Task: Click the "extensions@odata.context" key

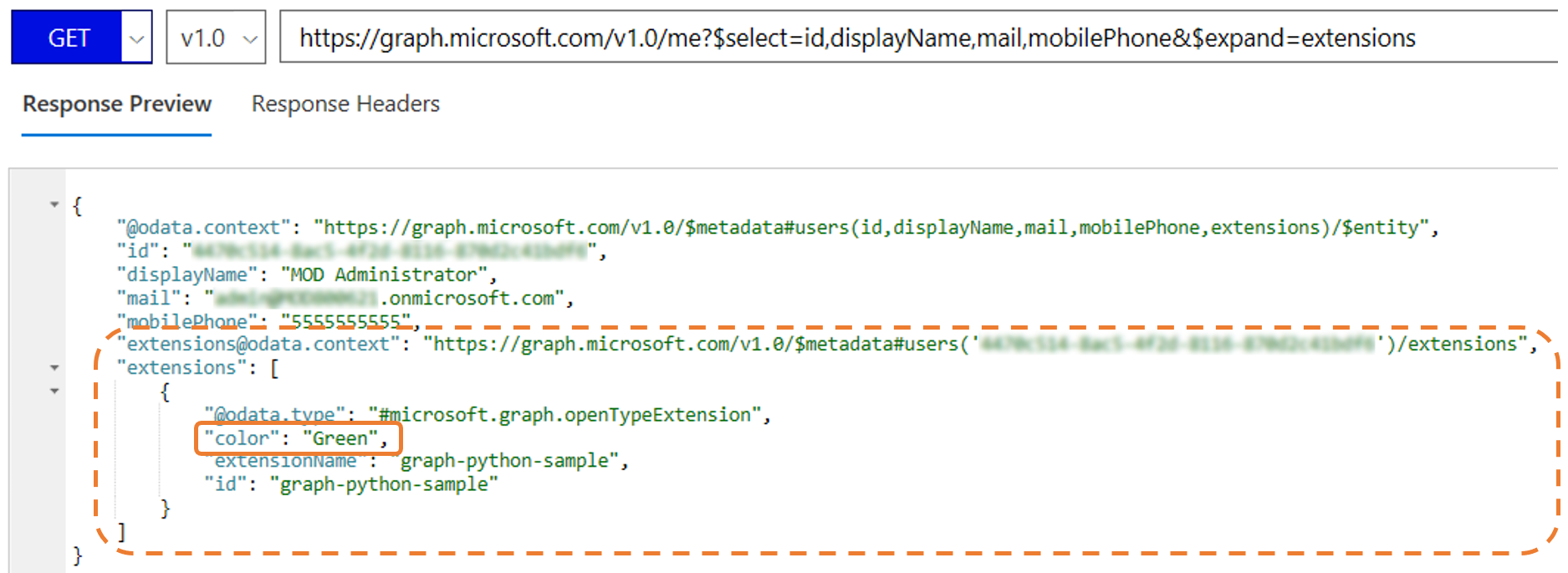Action: coord(258,344)
